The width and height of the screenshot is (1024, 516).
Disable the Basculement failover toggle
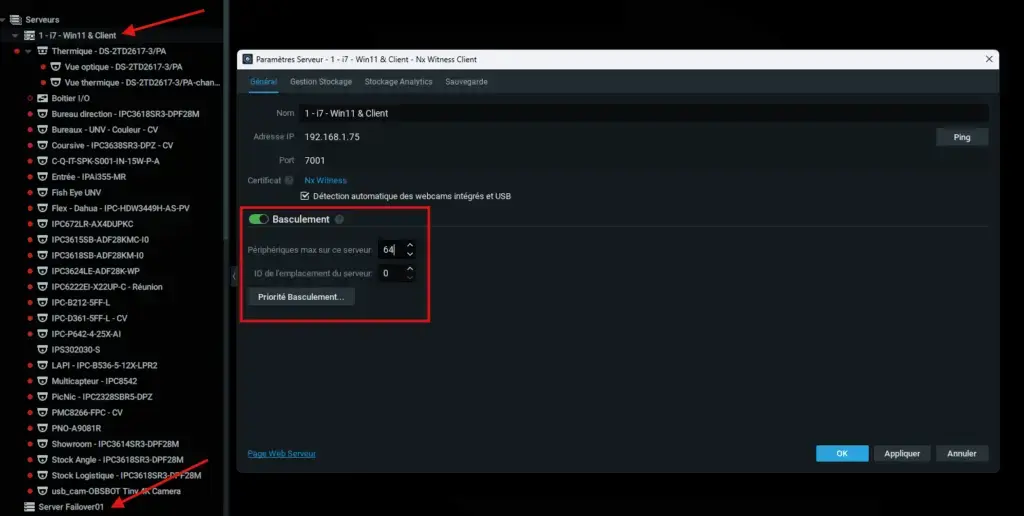[x=258, y=219]
